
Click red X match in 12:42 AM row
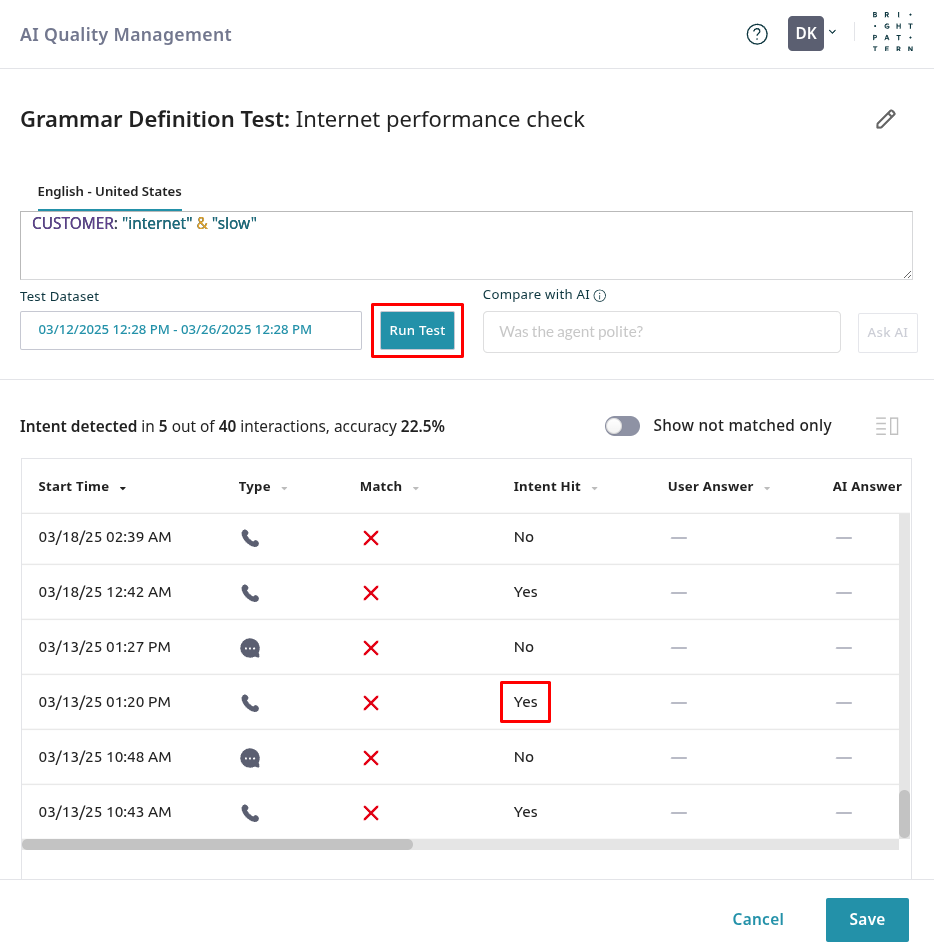tap(371, 593)
